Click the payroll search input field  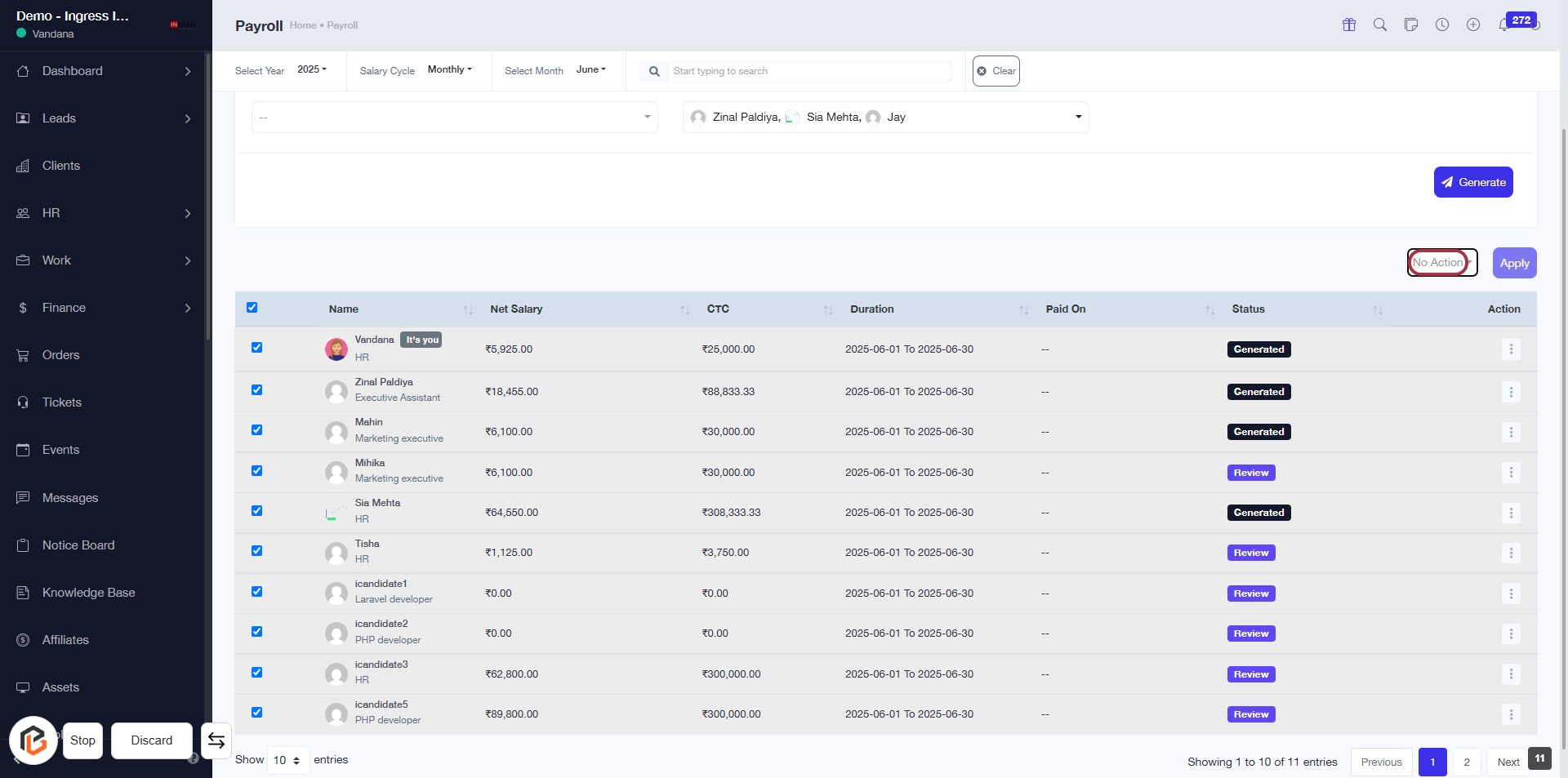808,71
